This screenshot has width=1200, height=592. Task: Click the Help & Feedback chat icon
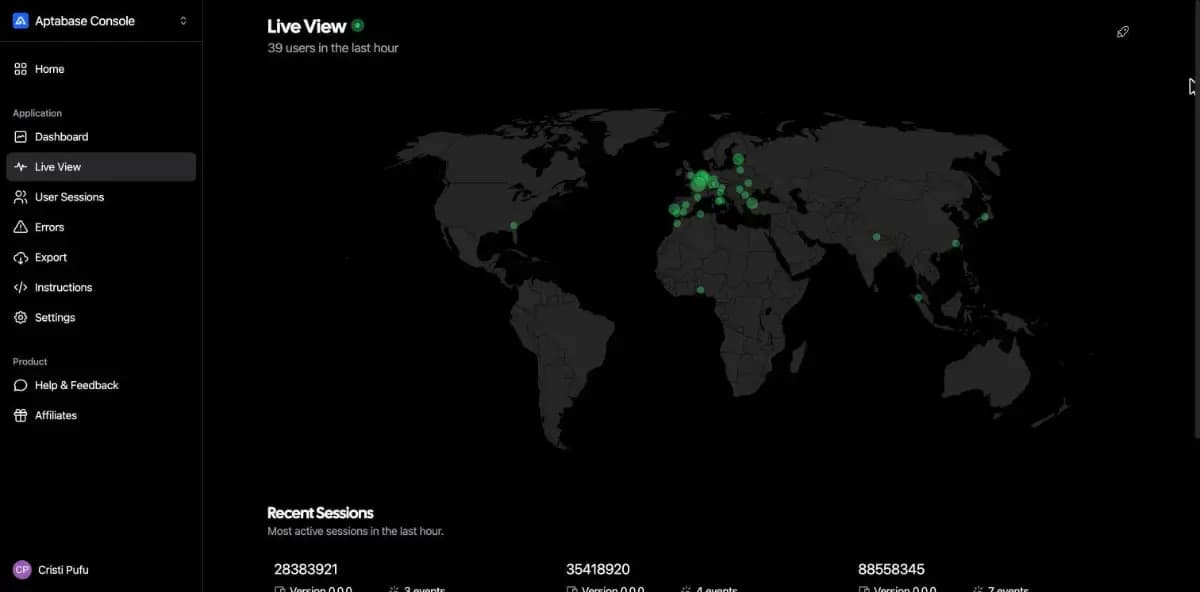[20, 385]
